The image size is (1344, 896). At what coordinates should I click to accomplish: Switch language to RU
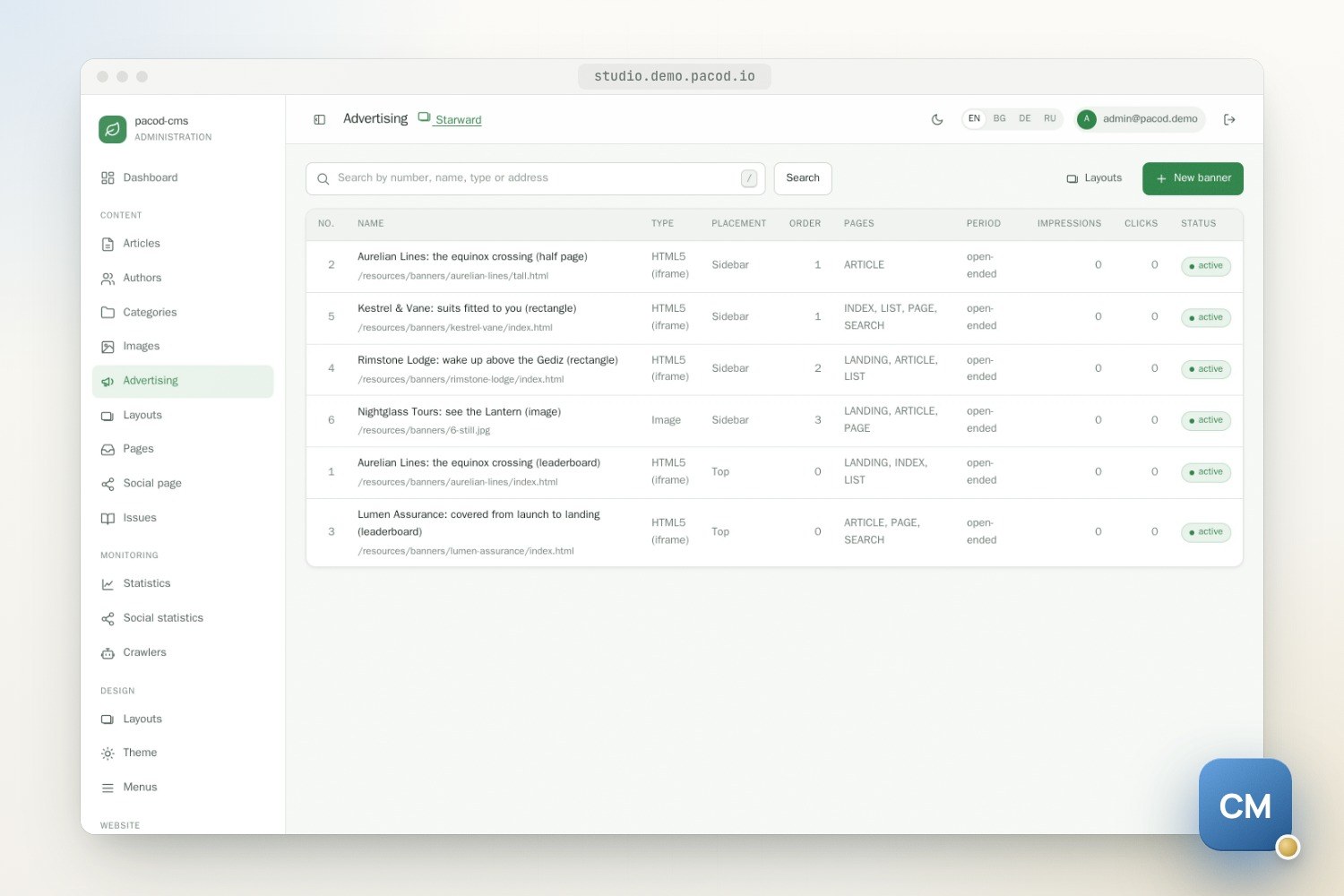coord(1049,118)
